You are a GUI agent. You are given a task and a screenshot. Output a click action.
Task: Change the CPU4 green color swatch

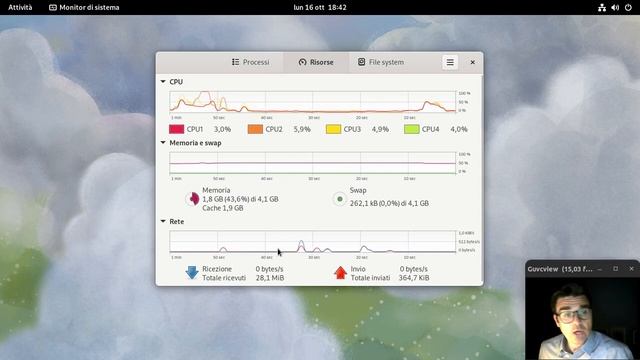[x=411, y=129]
